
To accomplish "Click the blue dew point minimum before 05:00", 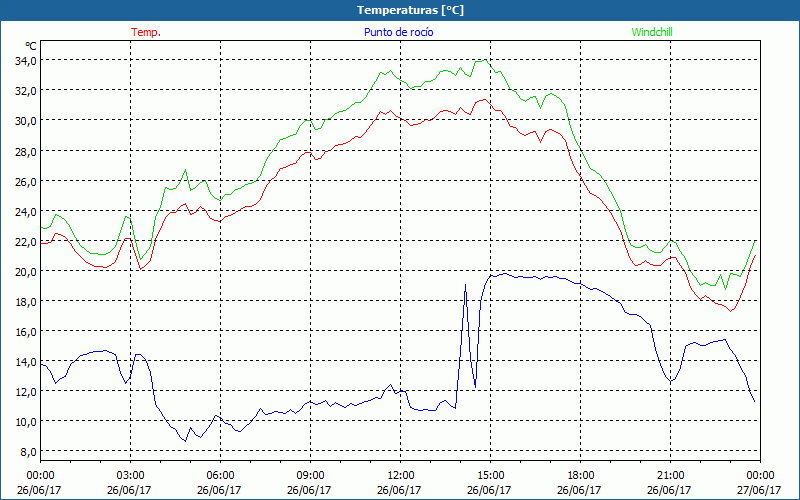I will (x=185, y=440).
